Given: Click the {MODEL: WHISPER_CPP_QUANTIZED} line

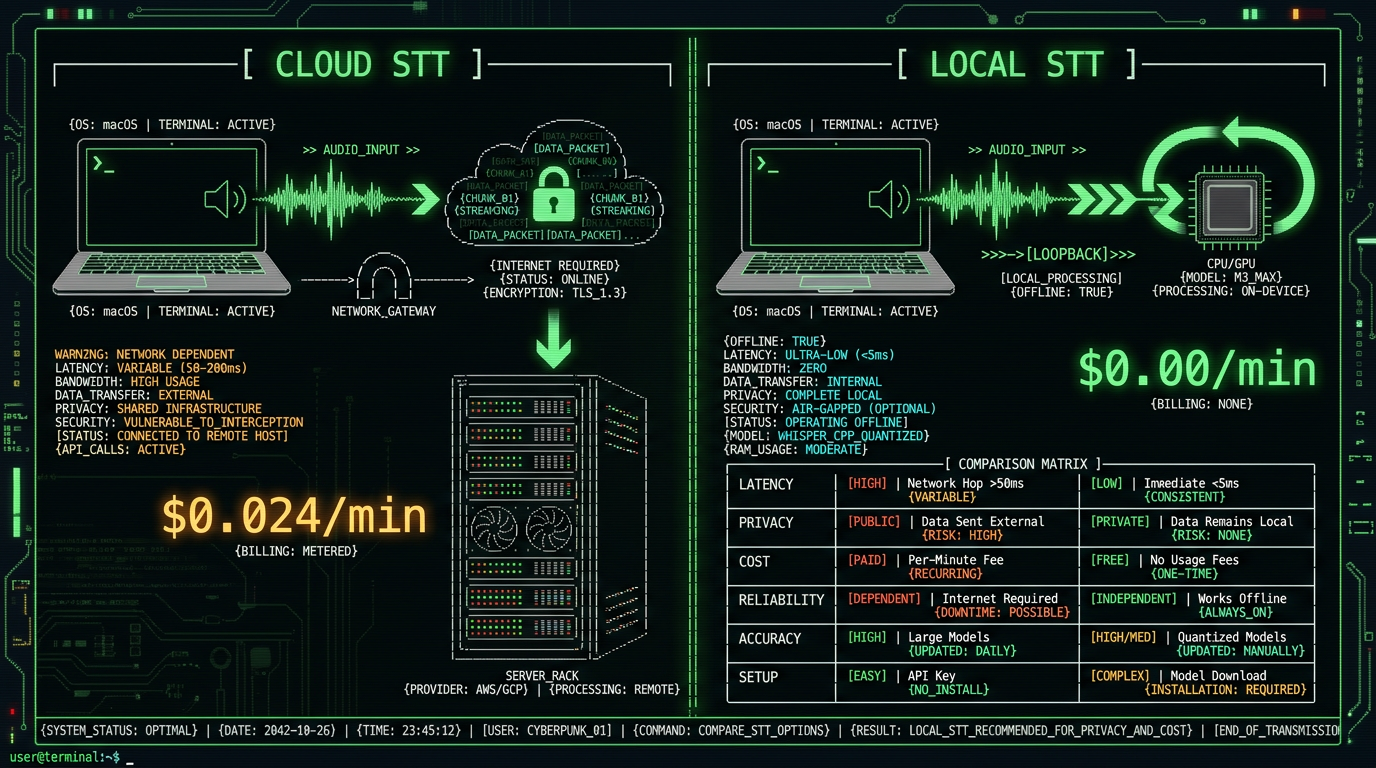Looking at the screenshot, I should tap(826, 435).
